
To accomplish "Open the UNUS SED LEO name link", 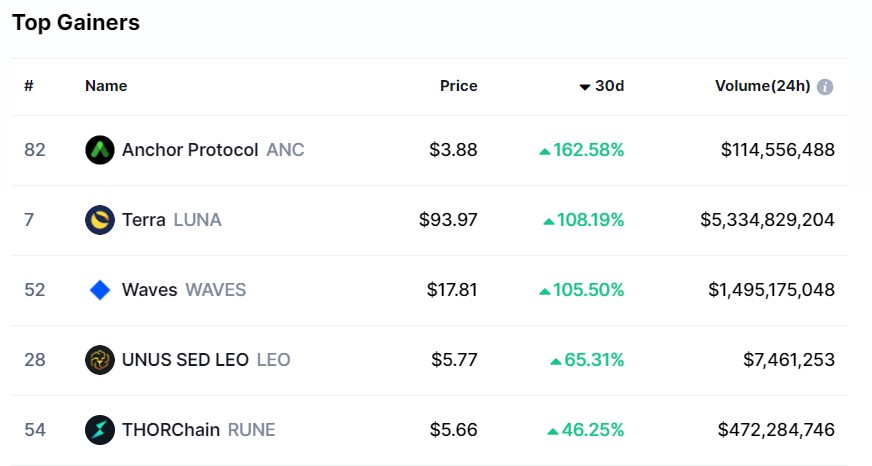I will [x=185, y=360].
